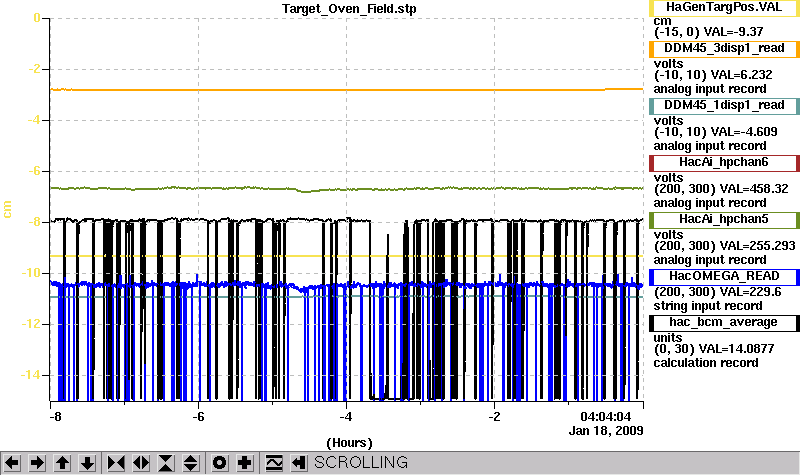Click the calculation record text
800x475 pixels.
[x=706, y=363]
